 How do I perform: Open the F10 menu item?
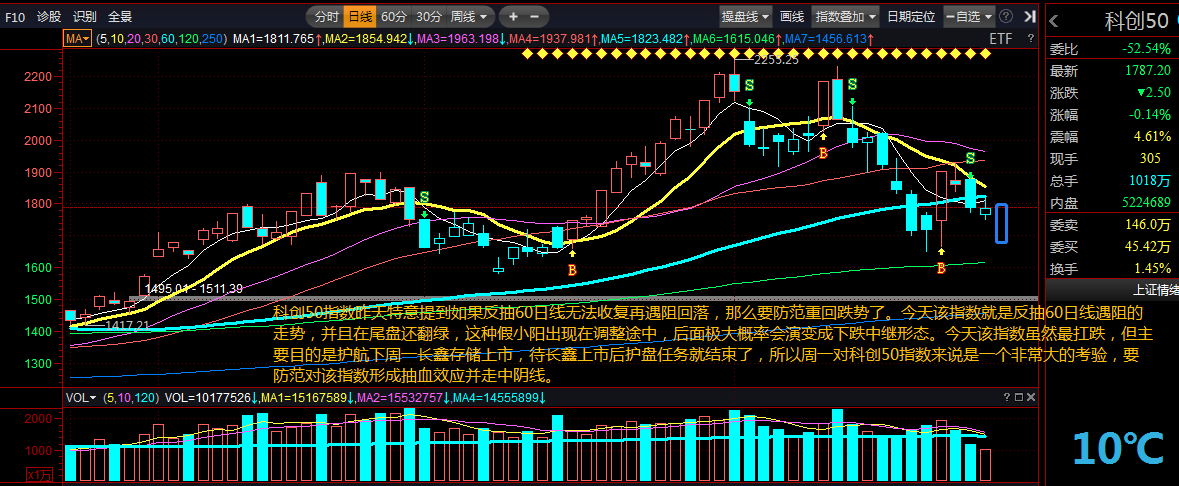coord(15,16)
